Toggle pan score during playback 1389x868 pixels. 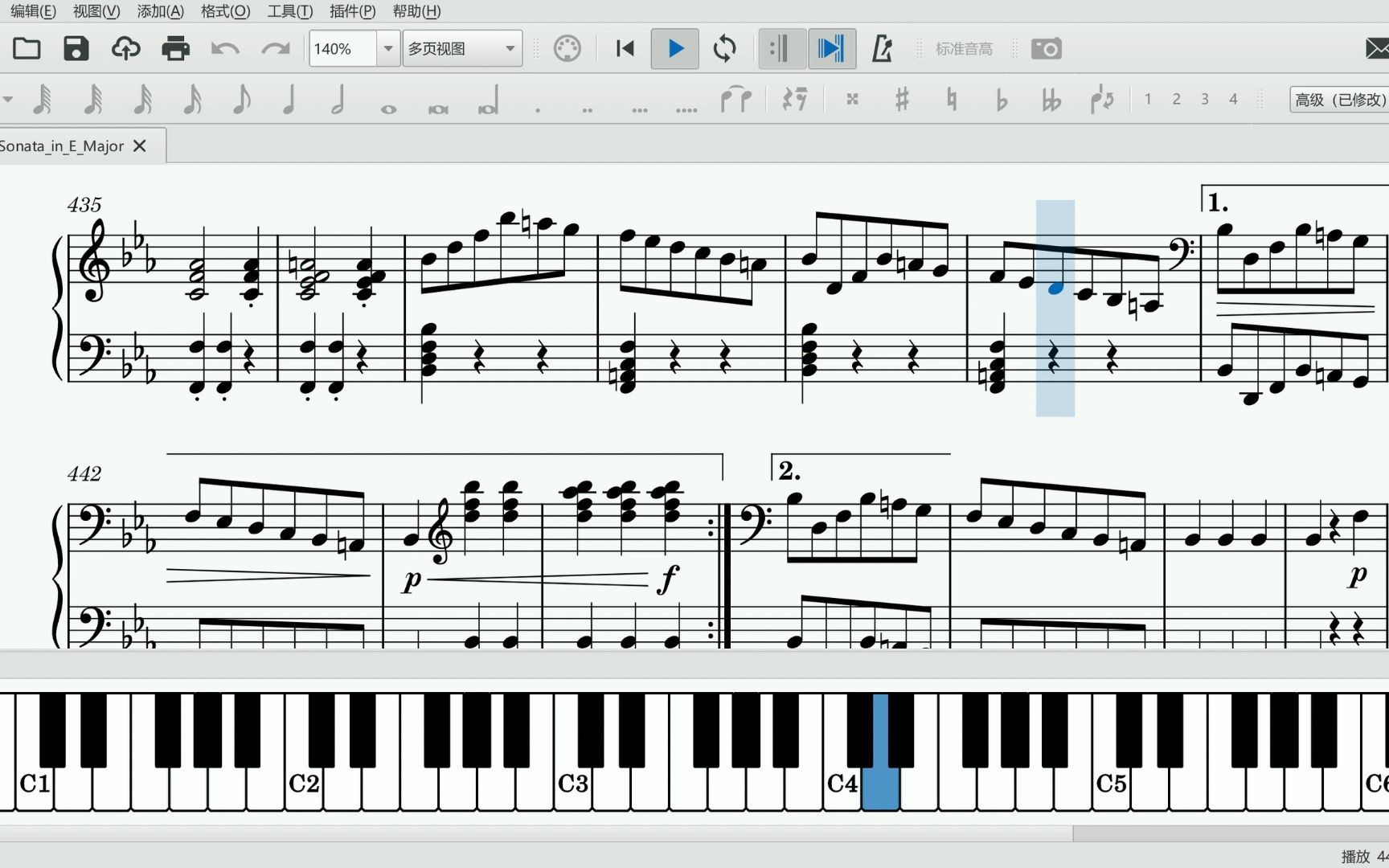coord(832,49)
